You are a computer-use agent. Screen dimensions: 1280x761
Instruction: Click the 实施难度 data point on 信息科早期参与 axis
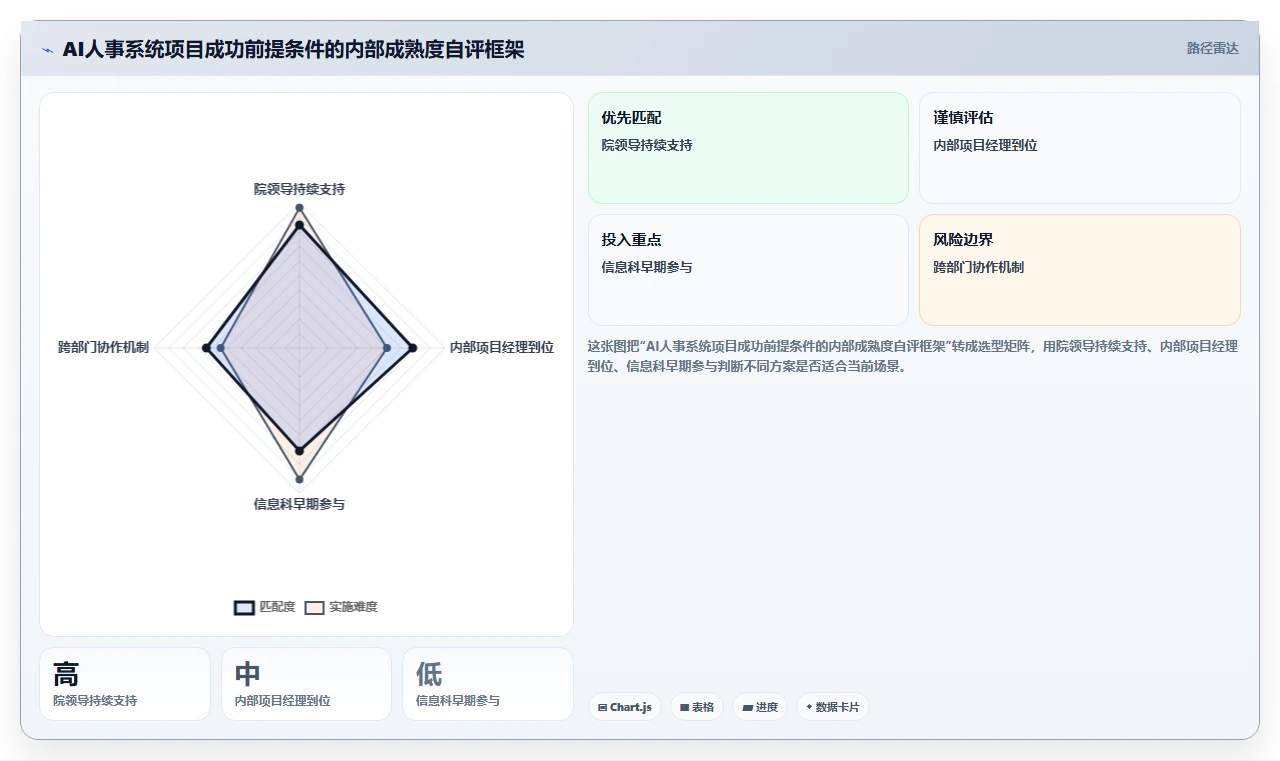pyautogui.click(x=299, y=479)
